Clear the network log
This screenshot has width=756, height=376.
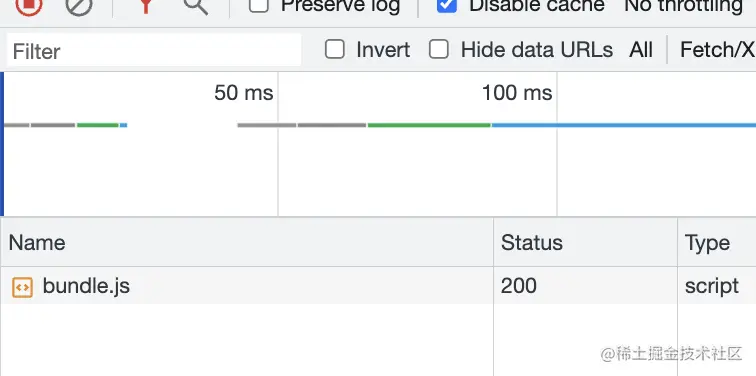point(79,6)
